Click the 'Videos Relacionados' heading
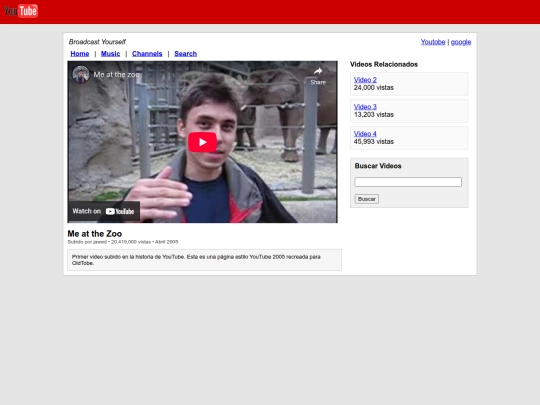Screen dimensions: 540x405 384,64
